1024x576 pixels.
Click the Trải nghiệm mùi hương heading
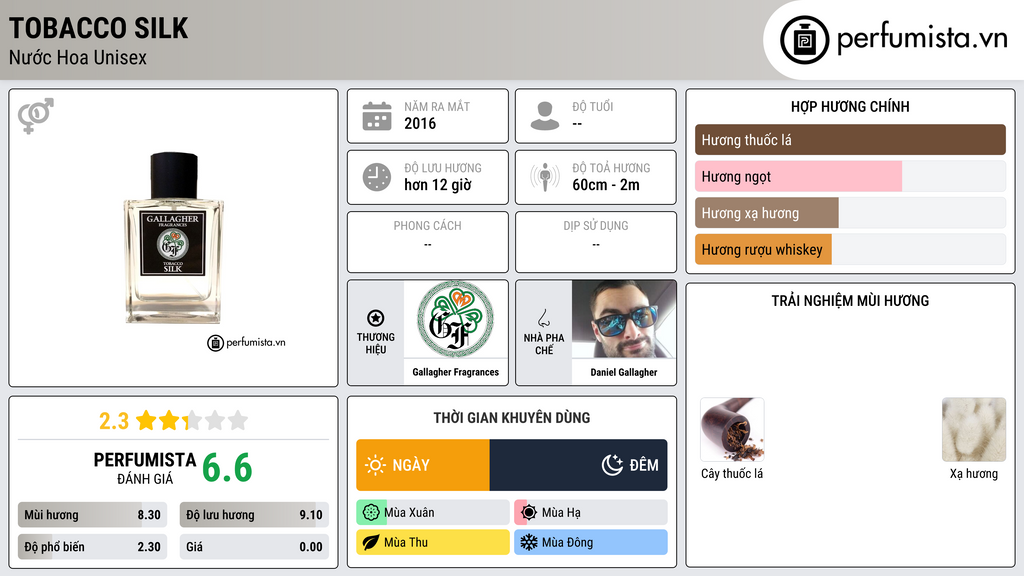[x=850, y=301]
